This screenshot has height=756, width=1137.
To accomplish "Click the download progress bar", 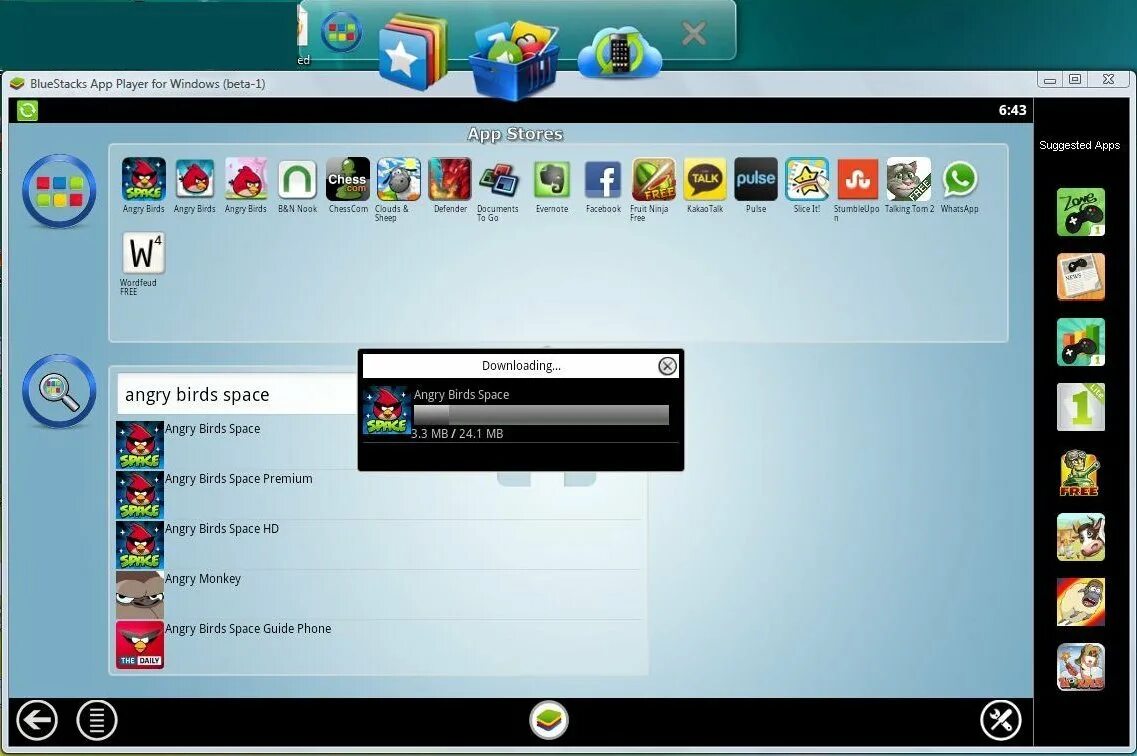I will pos(541,415).
